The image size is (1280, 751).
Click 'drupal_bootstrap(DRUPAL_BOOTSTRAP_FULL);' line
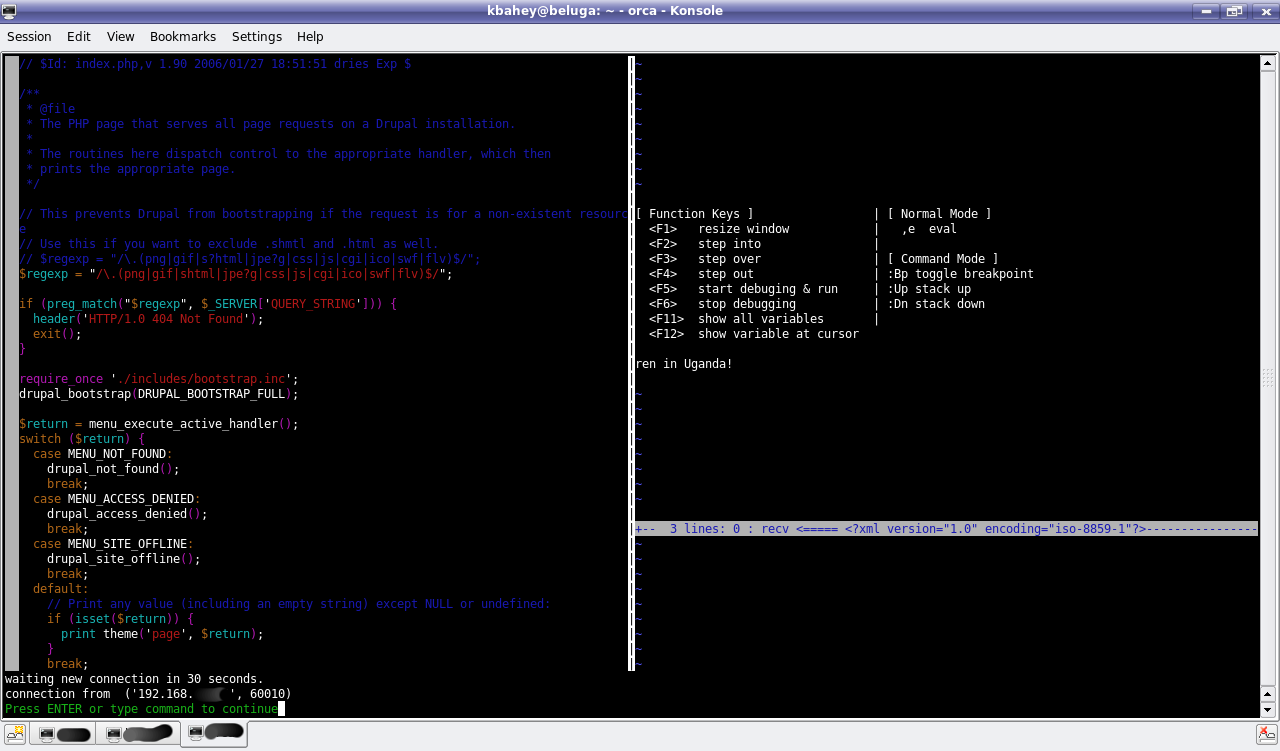[x=159, y=394]
